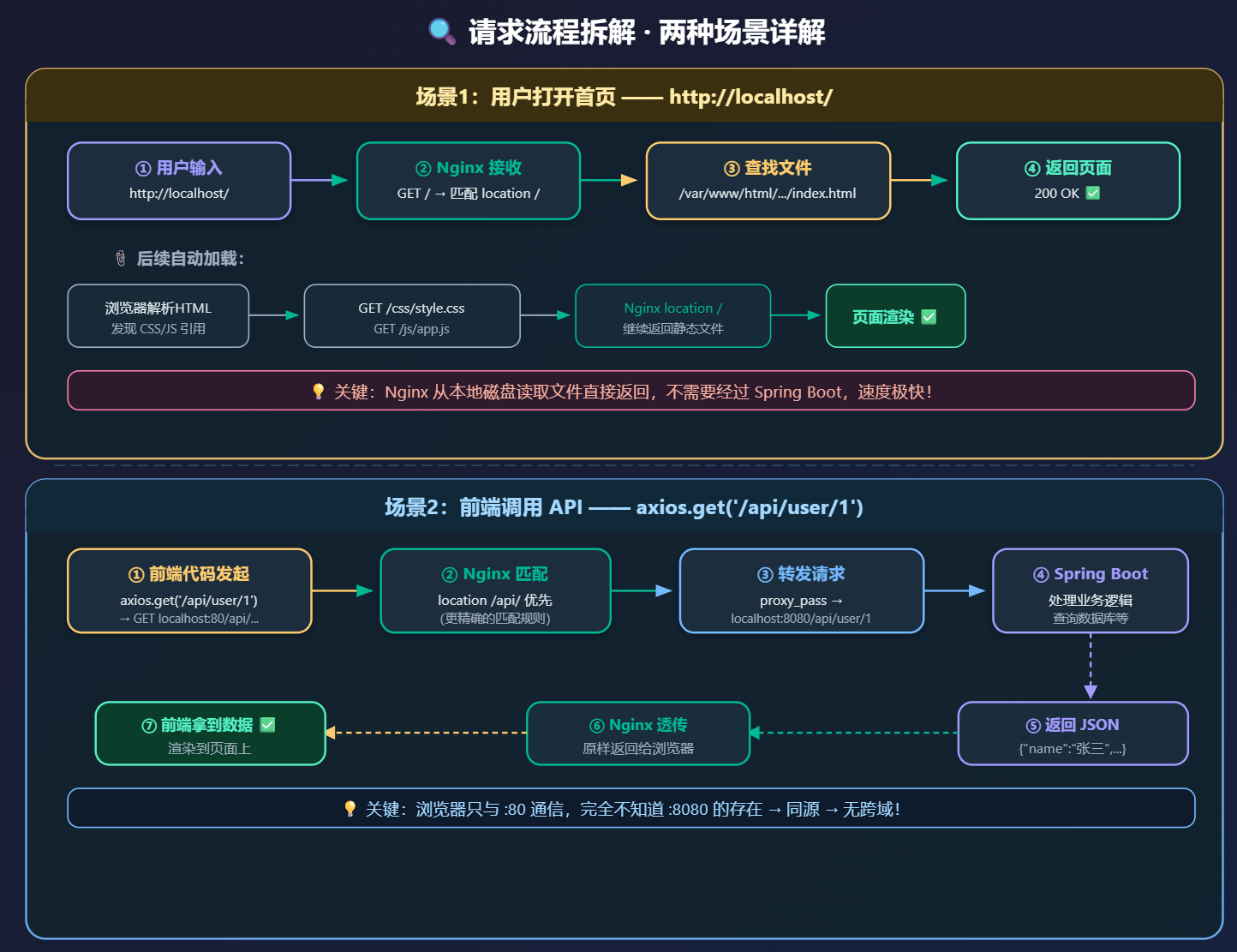Click the pink note about Nginx reading local disk

tap(631, 391)
